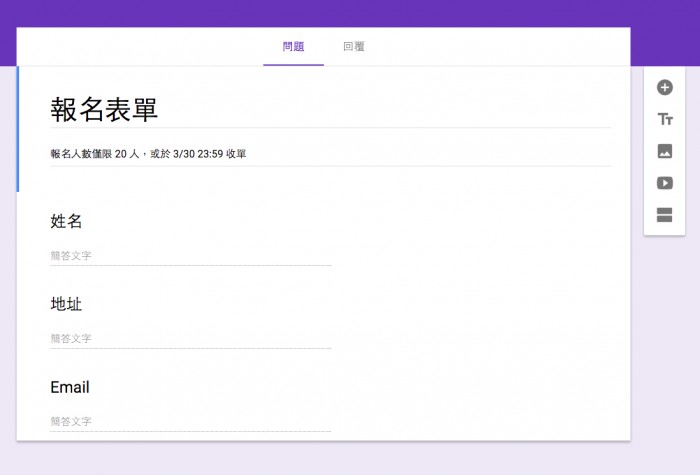Click the form title 報名表單
The height and width of the screenshot is (475, 700).
[104, 110]
